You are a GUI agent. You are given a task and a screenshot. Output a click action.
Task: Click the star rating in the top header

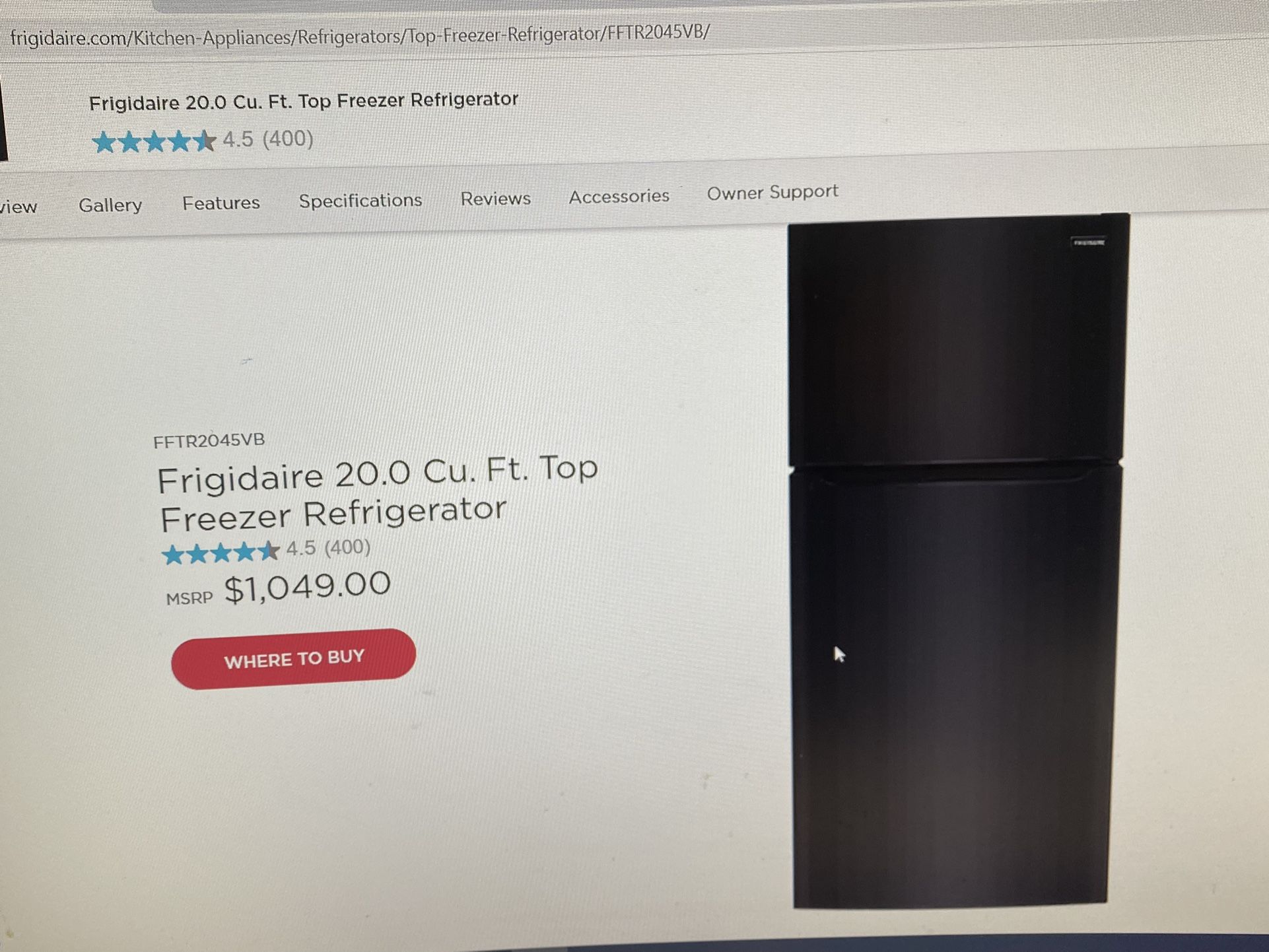[154, 141]
